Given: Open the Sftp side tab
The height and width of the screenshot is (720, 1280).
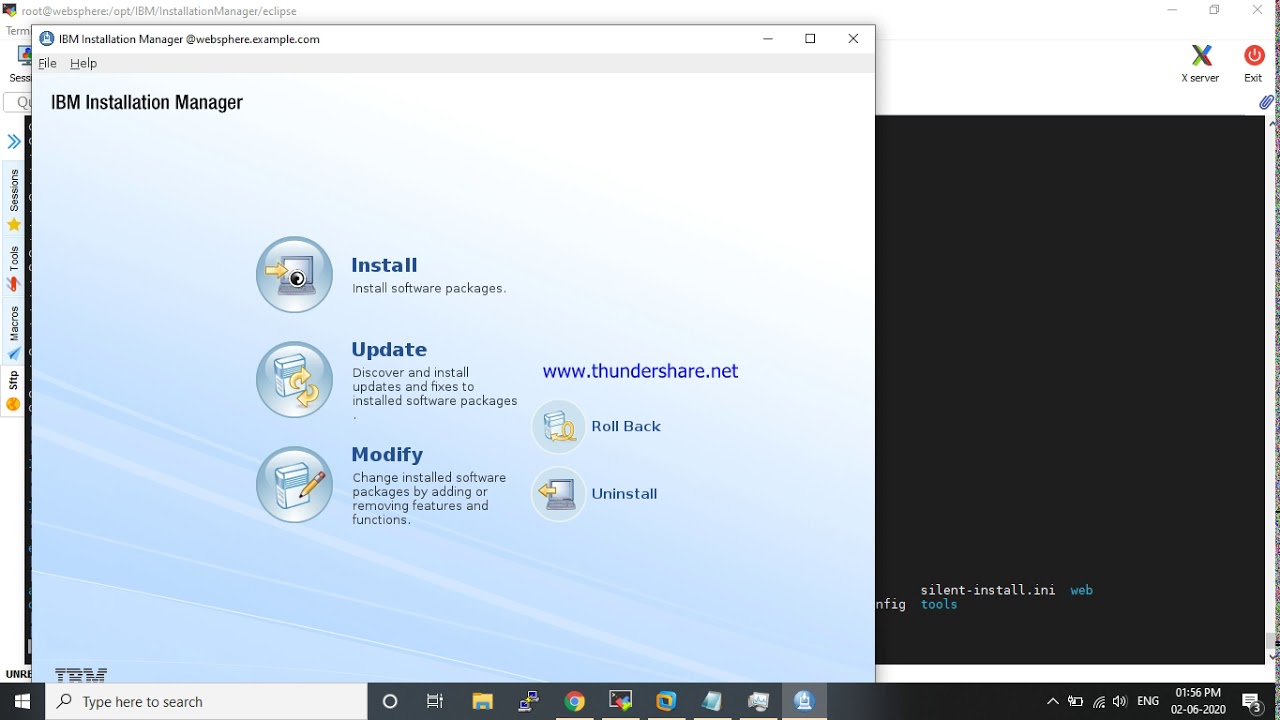Looking at the screenshot, I should coord(14,391).
